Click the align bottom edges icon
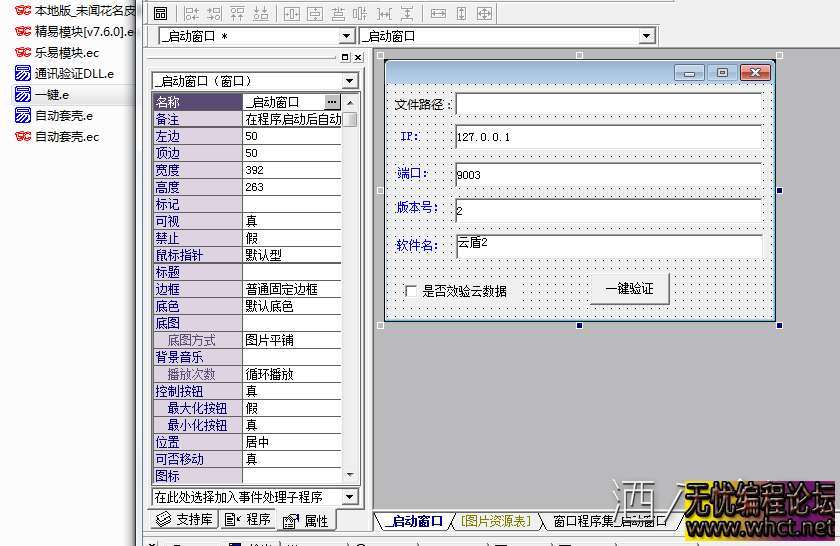The width and height of the screenshot is (840, 546). point(261,14)
